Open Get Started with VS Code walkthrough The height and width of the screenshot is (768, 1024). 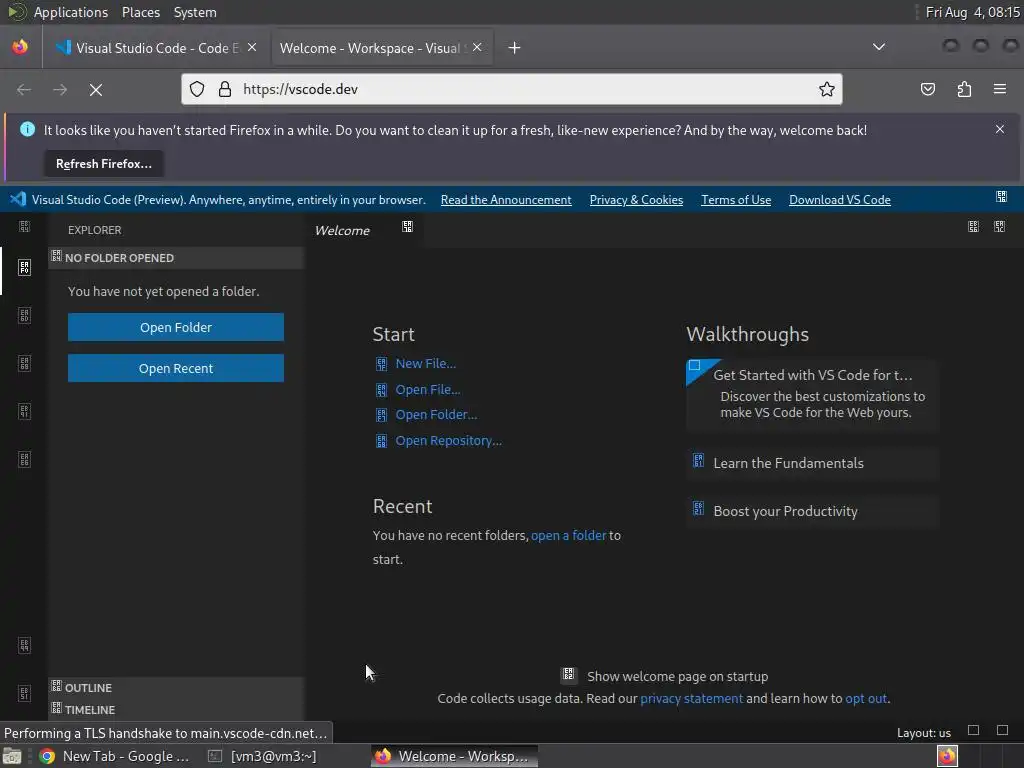coord(812,394)
